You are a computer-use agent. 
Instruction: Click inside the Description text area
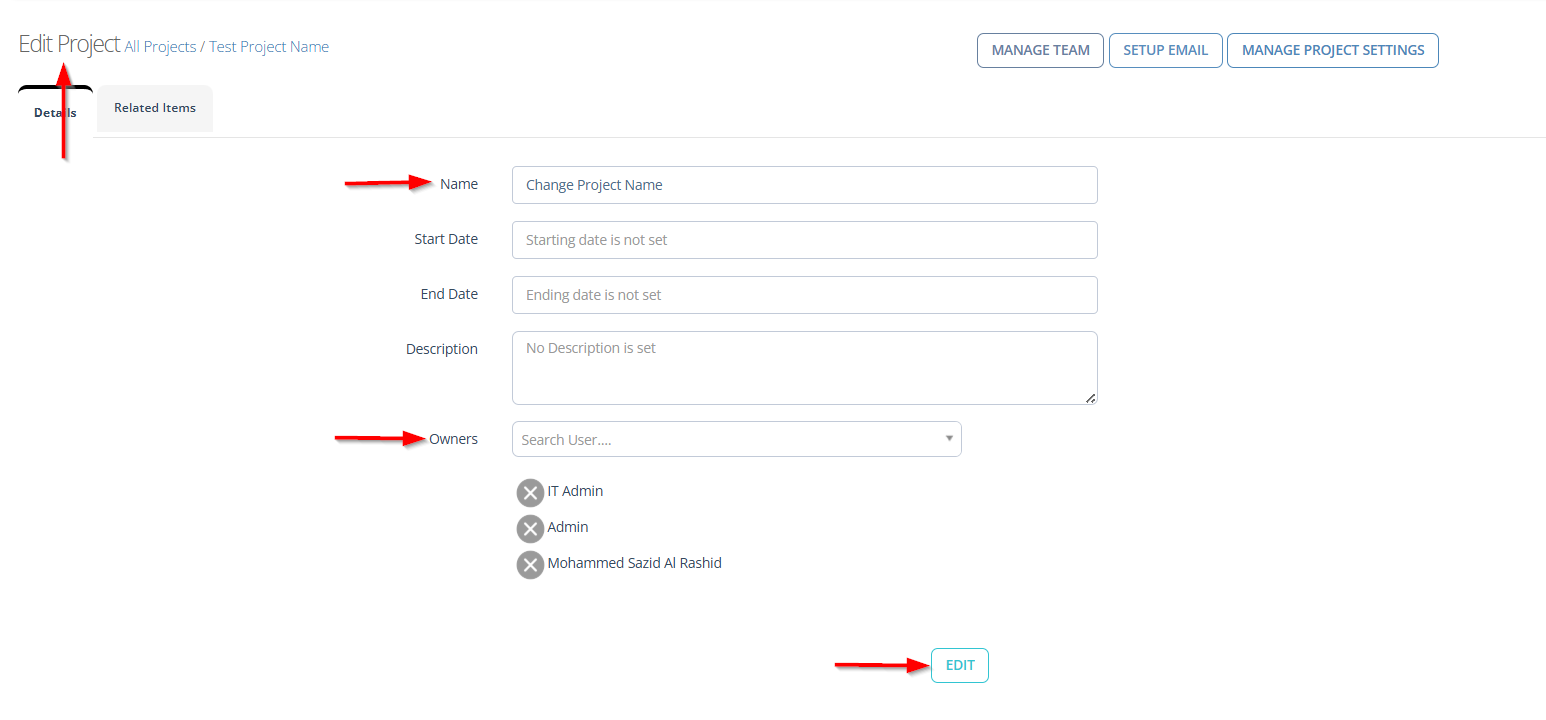pos(804,368)
